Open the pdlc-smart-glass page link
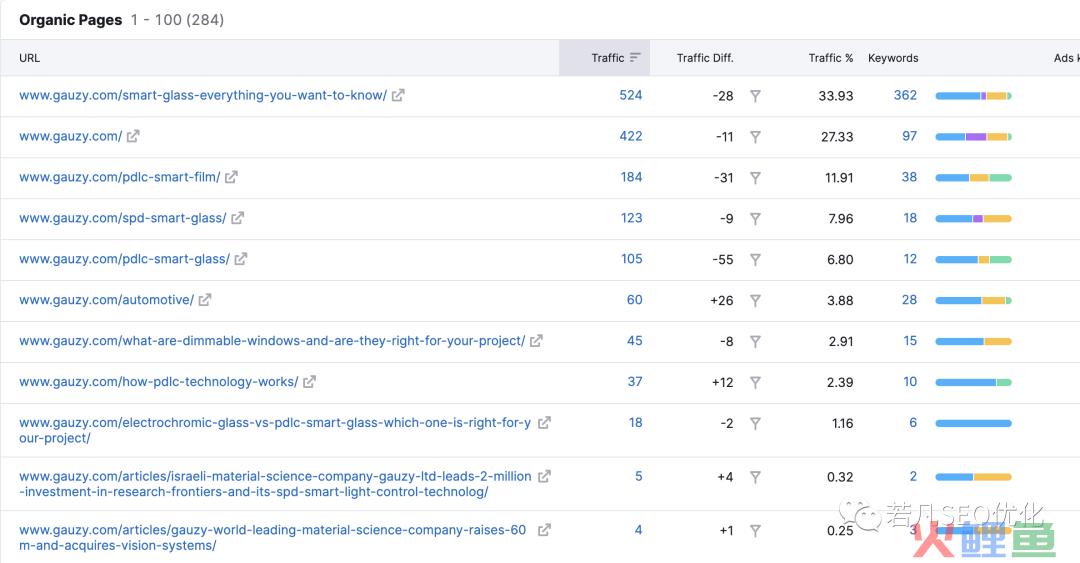1080x563 pixels. (124, 259)
